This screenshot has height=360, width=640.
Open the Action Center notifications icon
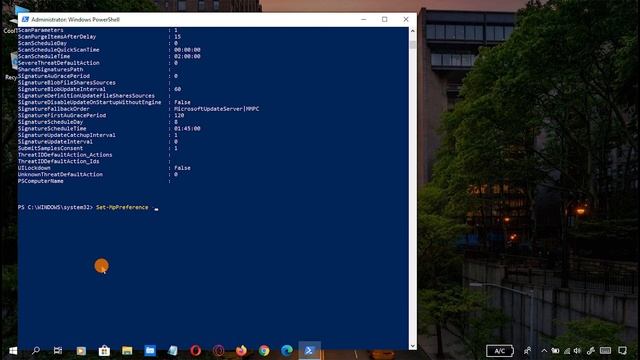pos(622,351)
